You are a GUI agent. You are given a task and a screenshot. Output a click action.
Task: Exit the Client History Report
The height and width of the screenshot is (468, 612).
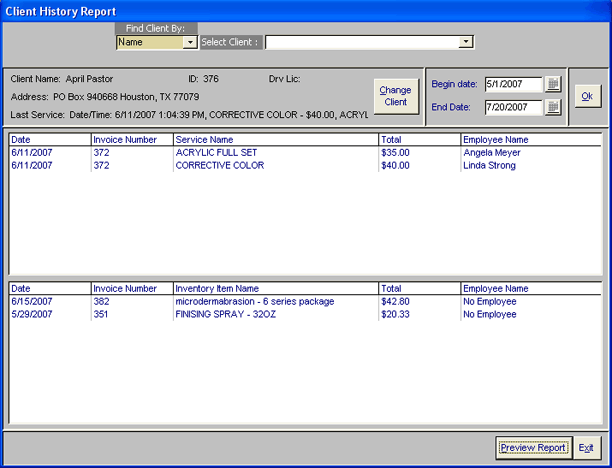point(586,448)
